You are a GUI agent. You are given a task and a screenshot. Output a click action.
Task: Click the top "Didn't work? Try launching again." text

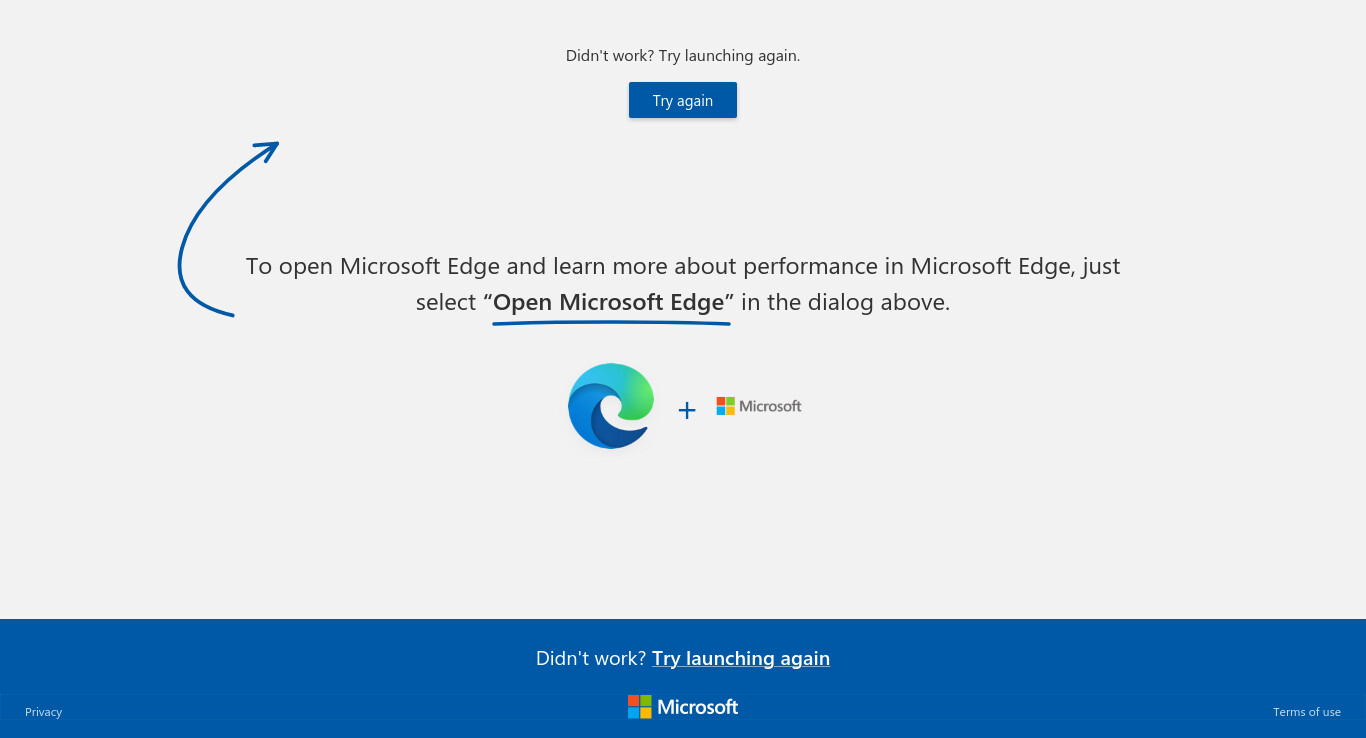pyautogui.click(x=683, y=56)
